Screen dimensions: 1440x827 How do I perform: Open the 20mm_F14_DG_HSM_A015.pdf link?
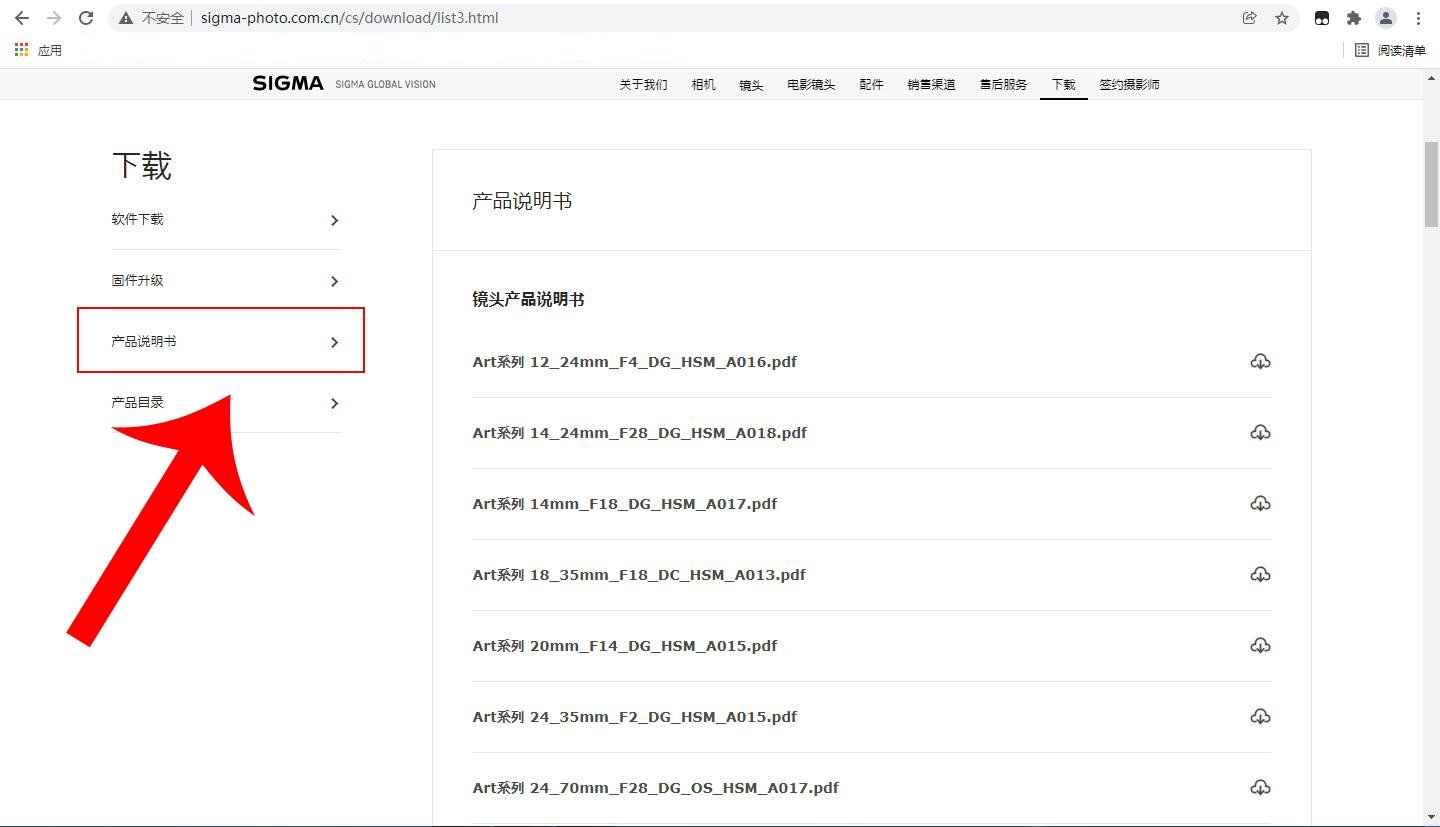(x=624, y=645)
